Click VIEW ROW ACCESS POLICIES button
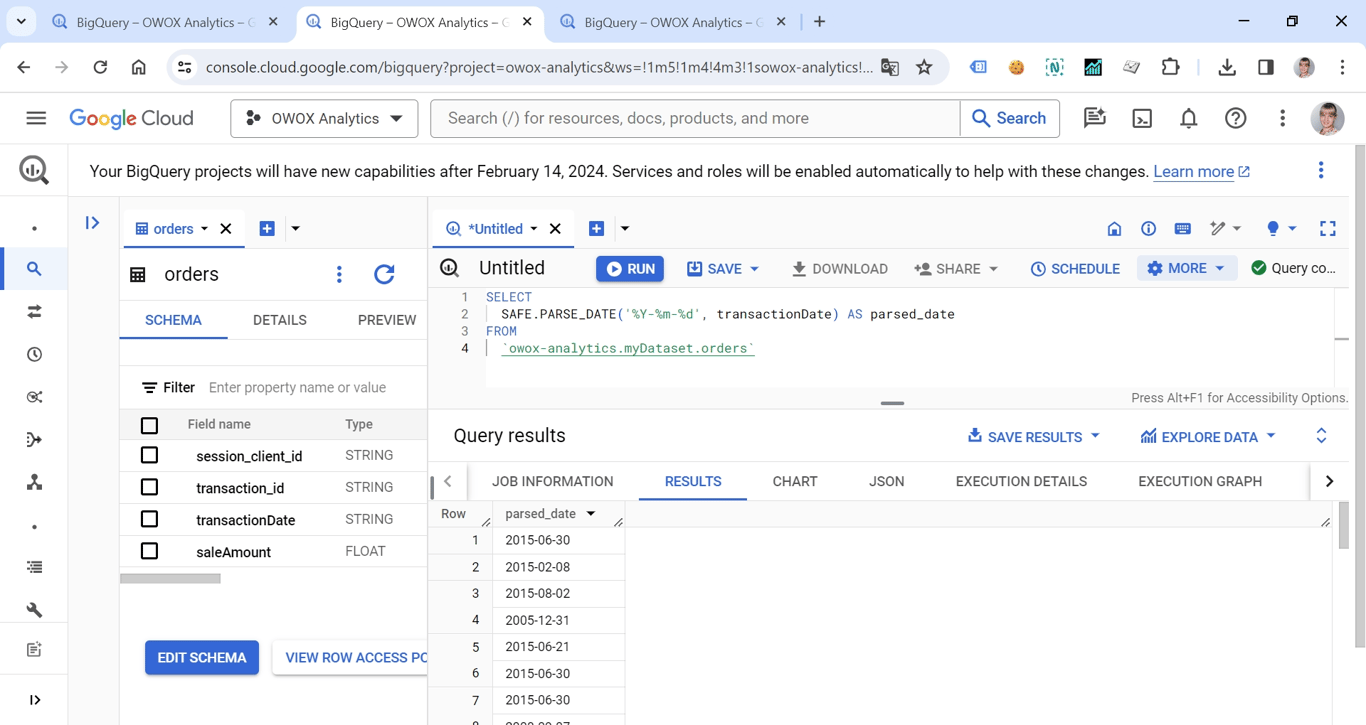Viewport: 1366px width, 725px height. (x=350, y=658)
